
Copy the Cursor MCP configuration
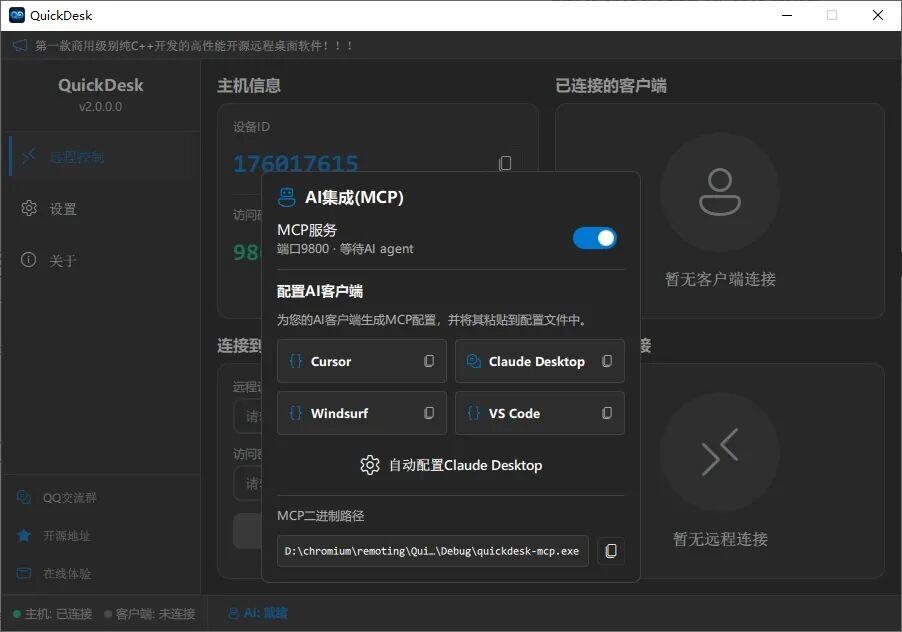429,361
